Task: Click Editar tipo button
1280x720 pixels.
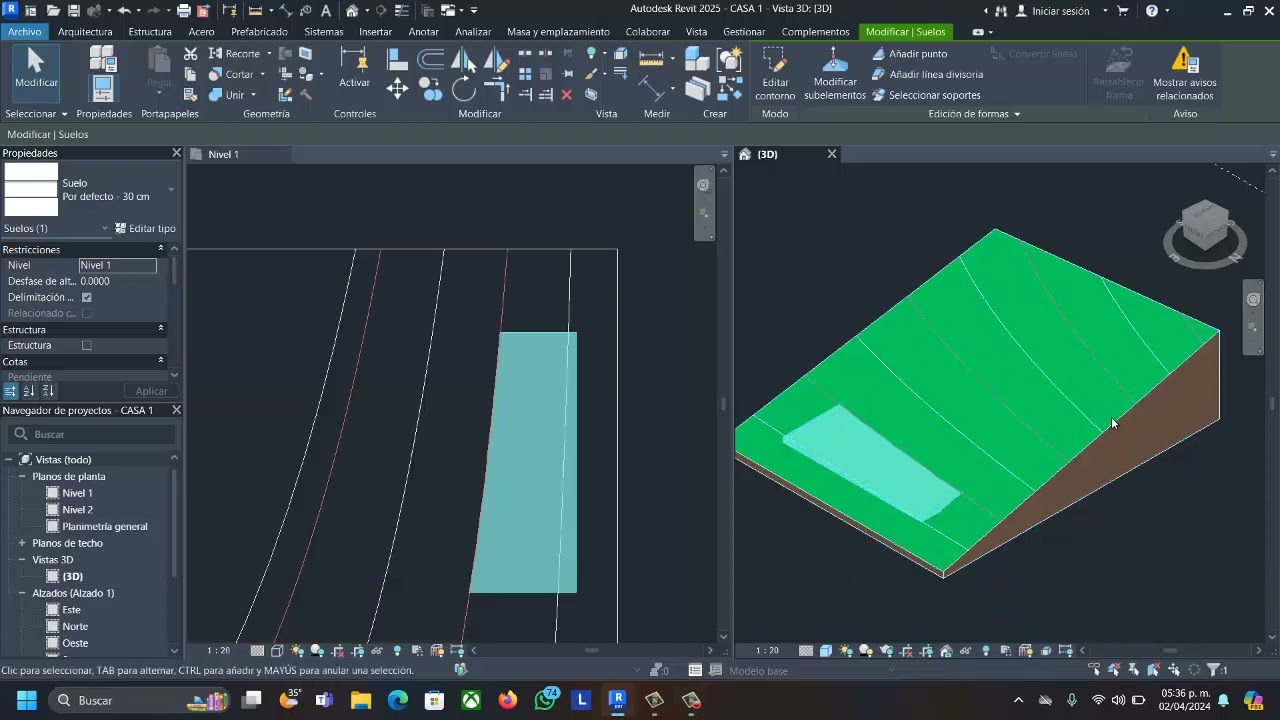Action: tap(146, 229)
